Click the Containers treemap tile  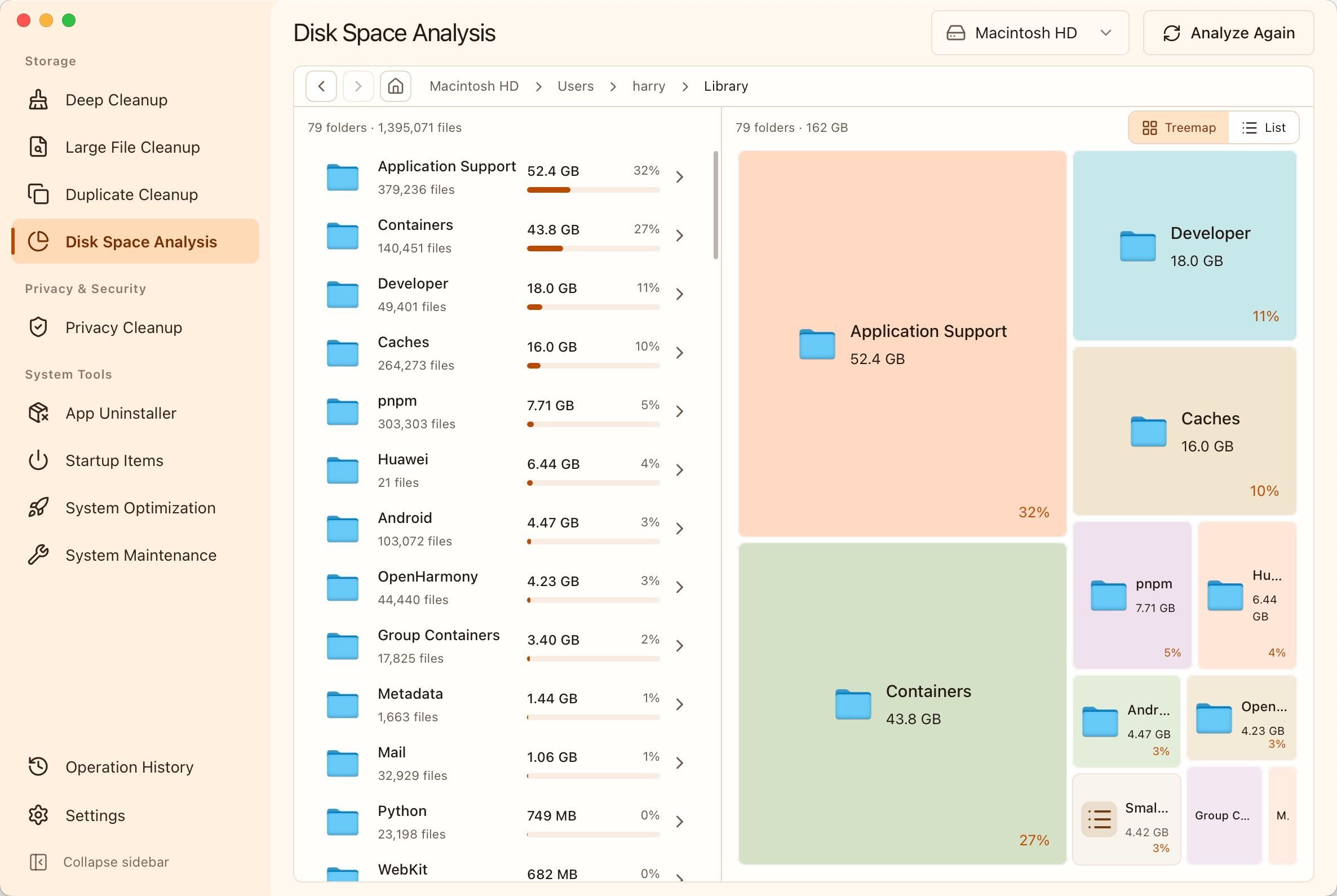(x=902, y=703)
